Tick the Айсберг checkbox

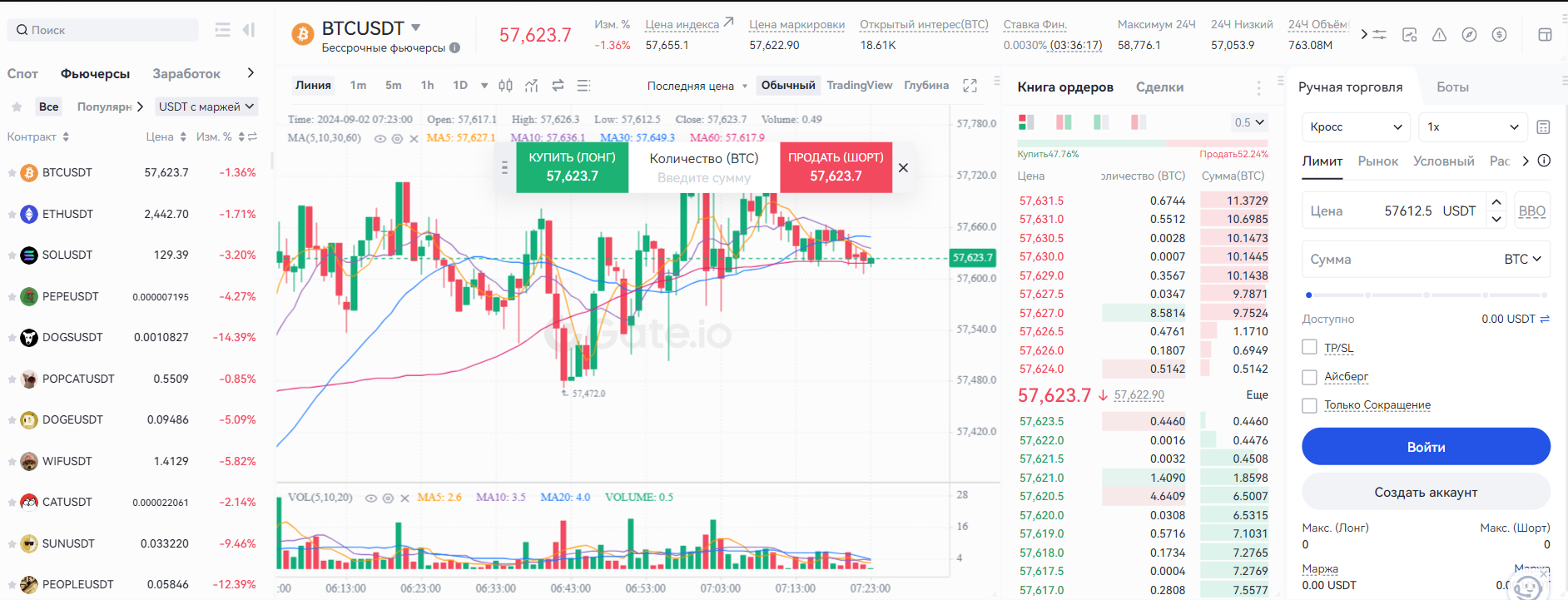pyautogui.click(x=1309, y=377)
